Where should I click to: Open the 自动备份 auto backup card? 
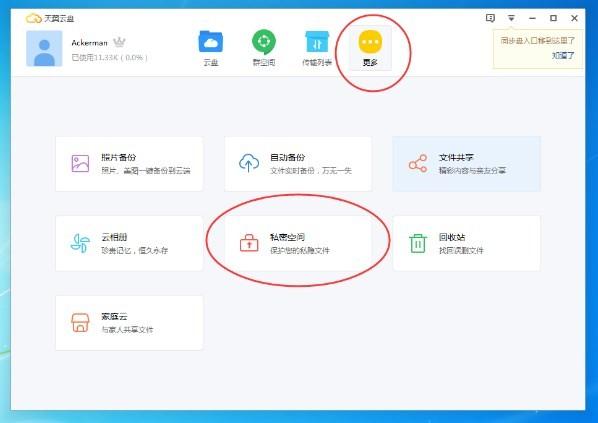298,164
